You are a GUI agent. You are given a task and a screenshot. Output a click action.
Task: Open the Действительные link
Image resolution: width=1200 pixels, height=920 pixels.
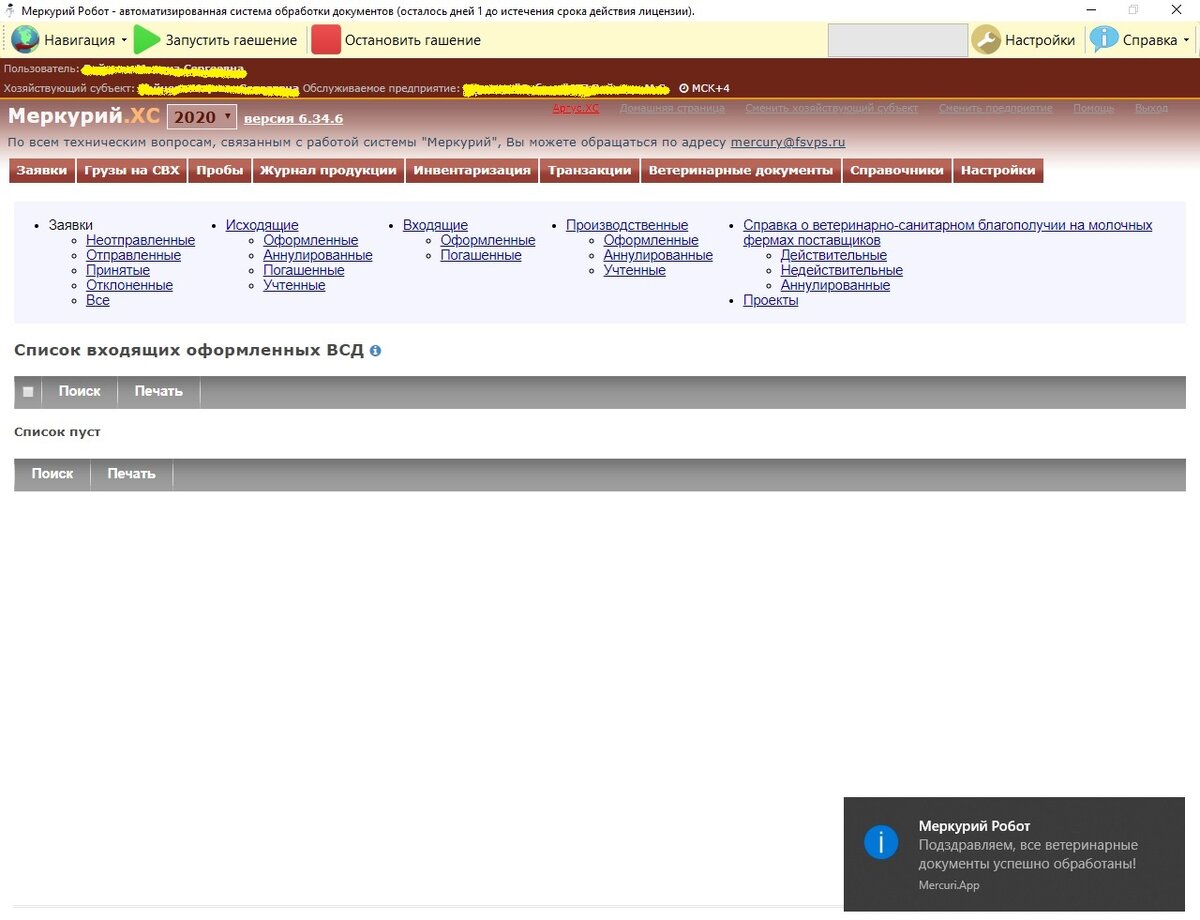tap(834, 255)
